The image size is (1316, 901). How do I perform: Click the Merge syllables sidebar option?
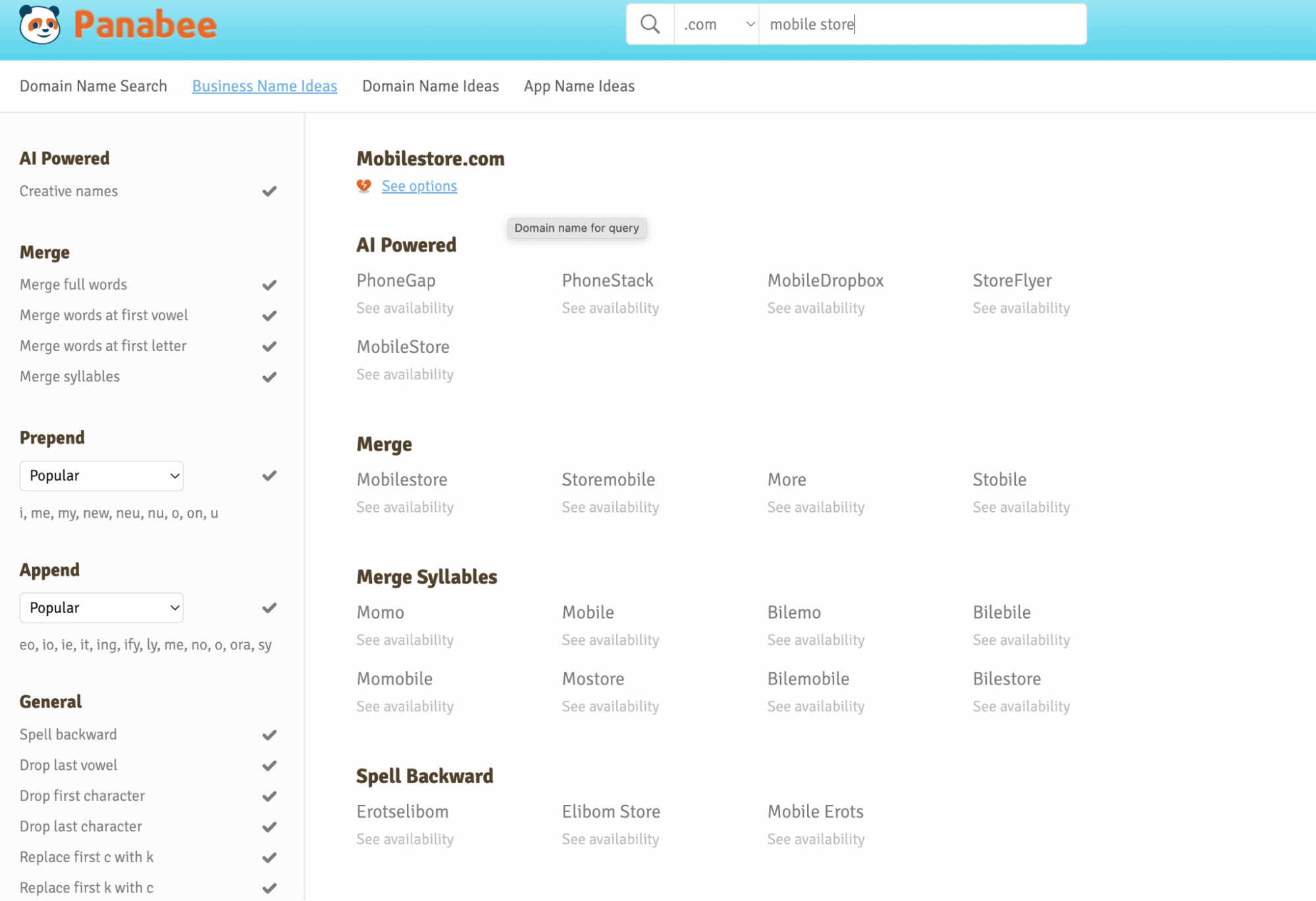[70, 377]
